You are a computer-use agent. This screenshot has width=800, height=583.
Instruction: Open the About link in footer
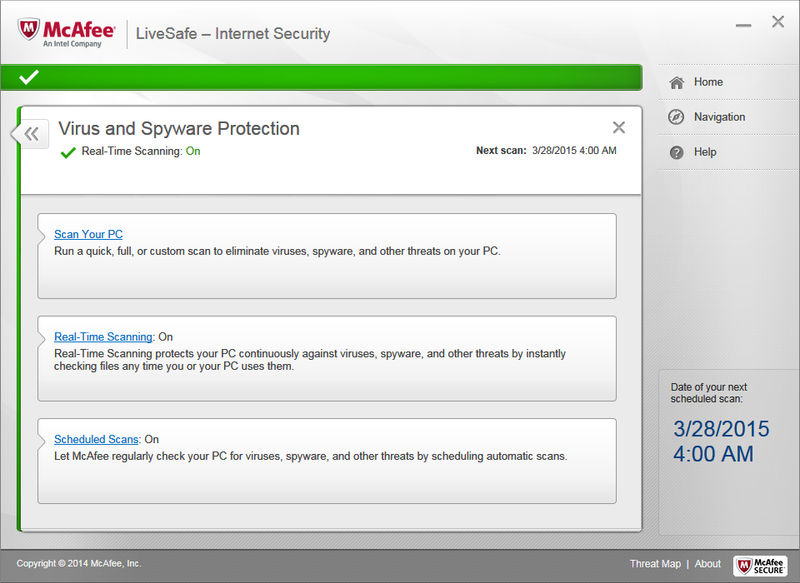point(708,564)
